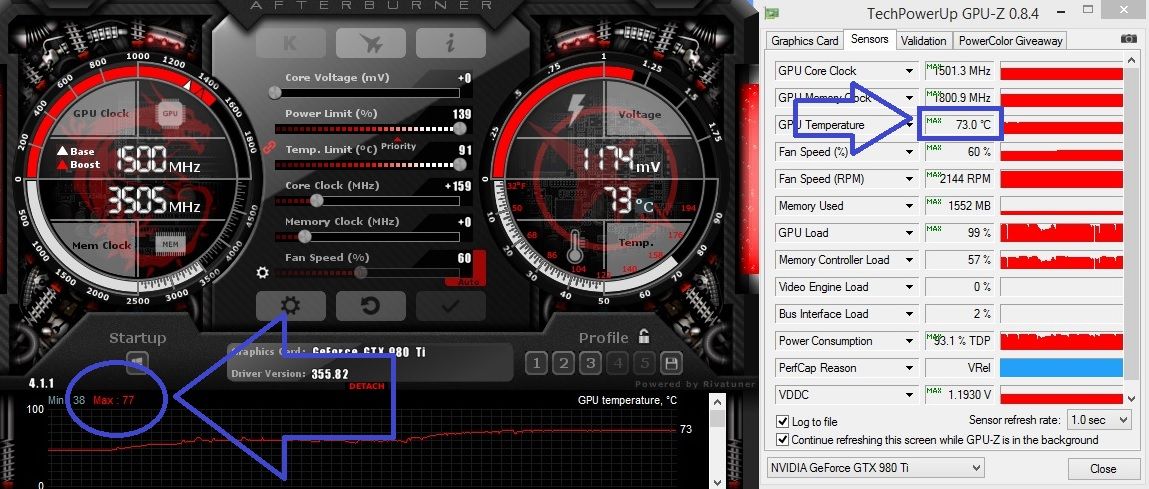Select profile slot 3
Image resolution: width=1149 pixels, height=489 pixels.
[x=590, y=363]
